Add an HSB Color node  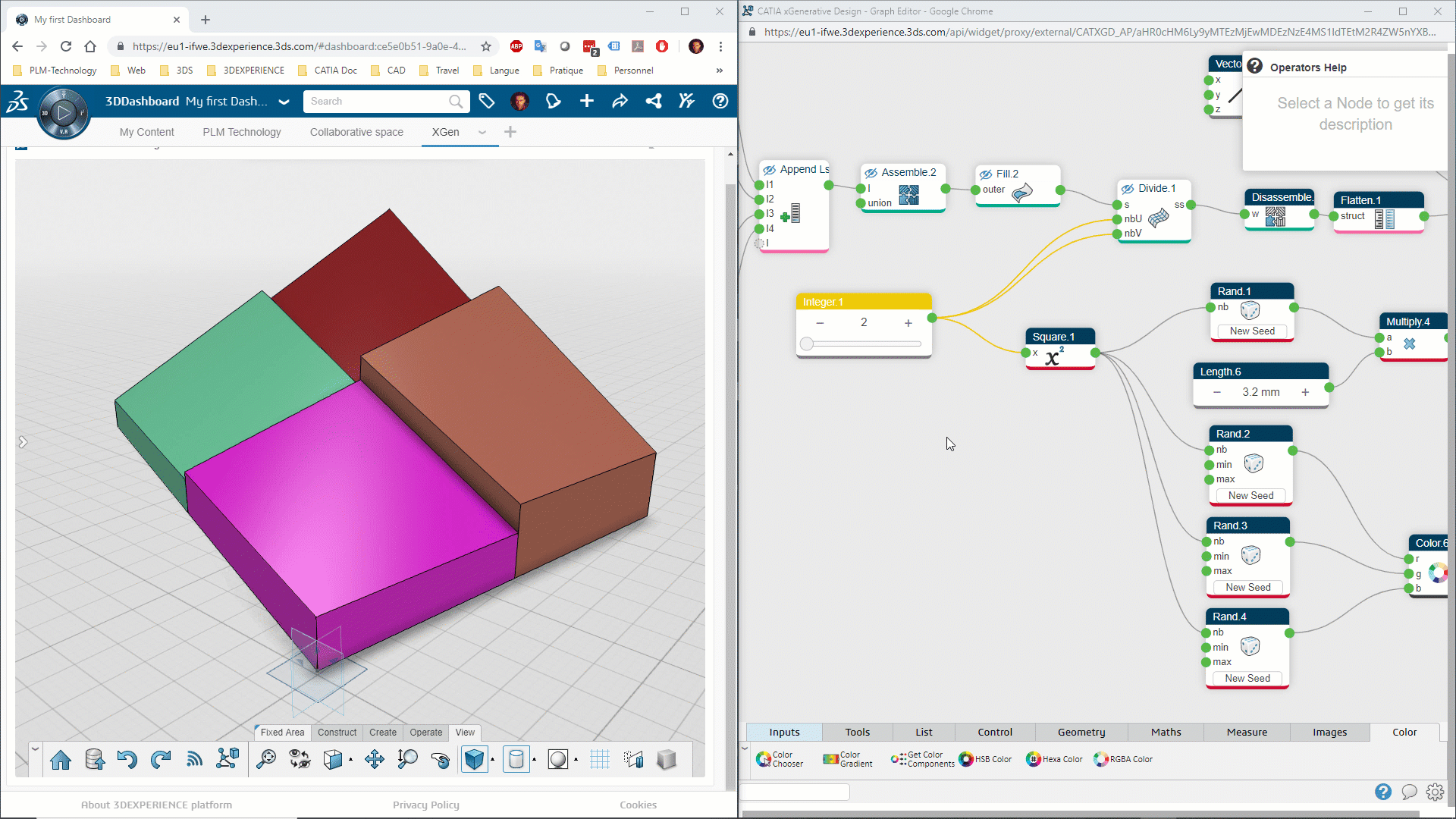click(x=985, y=759)
